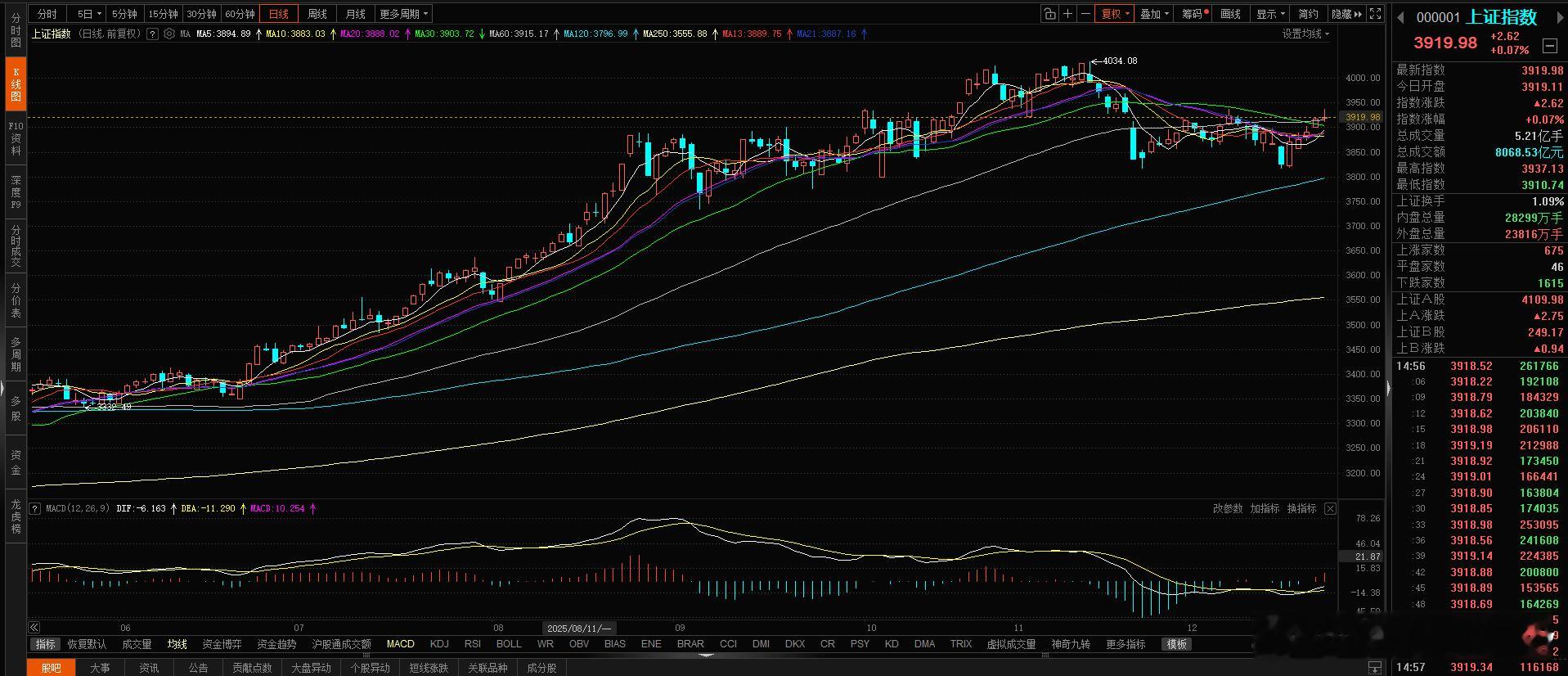1568x676 pixels.
Task: Click the 3919.98 current price tag on the price axis
Action: click(x=1362, y=117)
